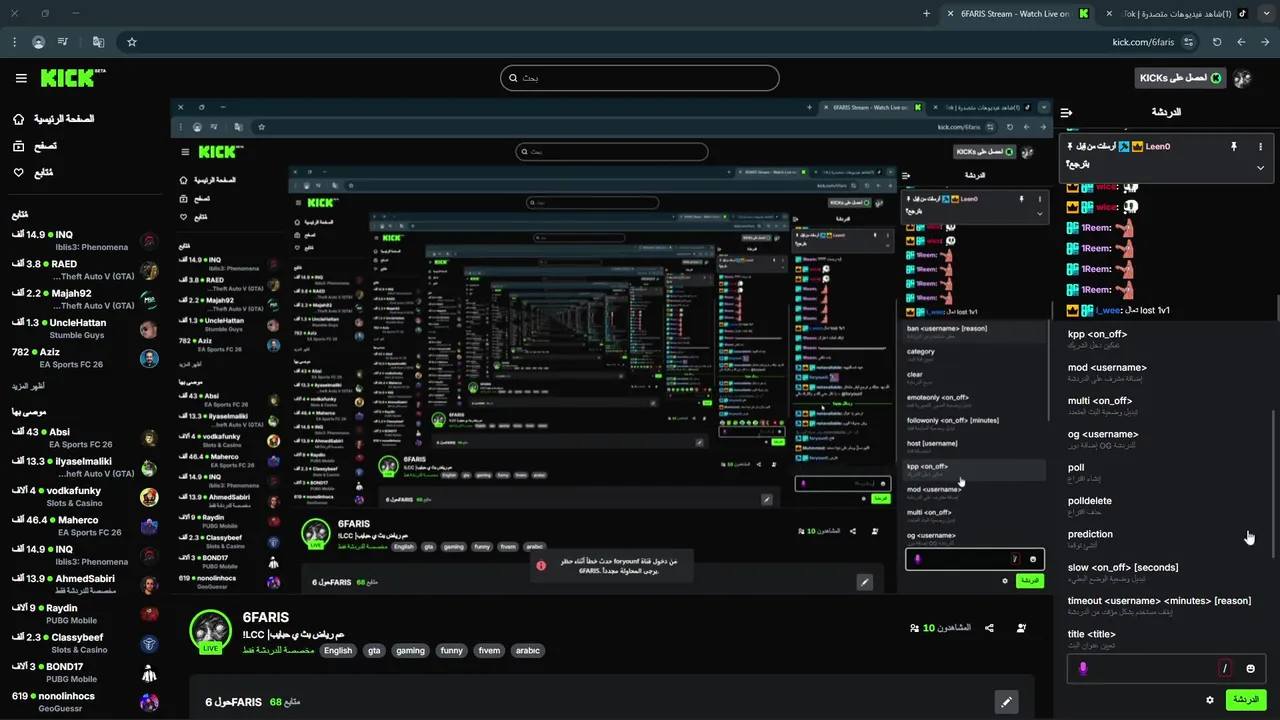This screenshot has height=720, width=1280.
Task: Expand the pinned message chevron
Action: click(1260, 168)
